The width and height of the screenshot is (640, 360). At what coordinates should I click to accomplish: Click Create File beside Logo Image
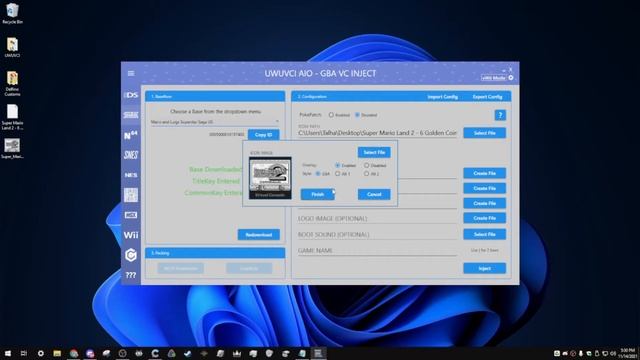click(x=484, y=218)
